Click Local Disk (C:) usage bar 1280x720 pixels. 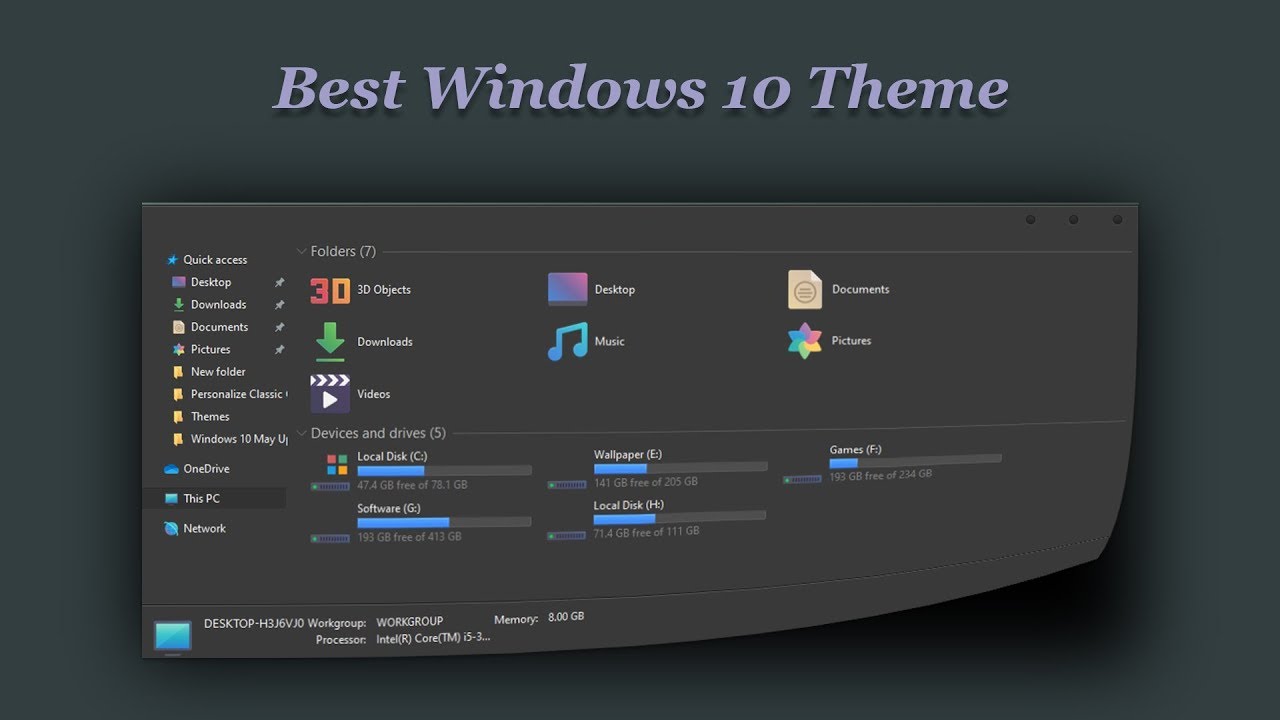point(444,470)
